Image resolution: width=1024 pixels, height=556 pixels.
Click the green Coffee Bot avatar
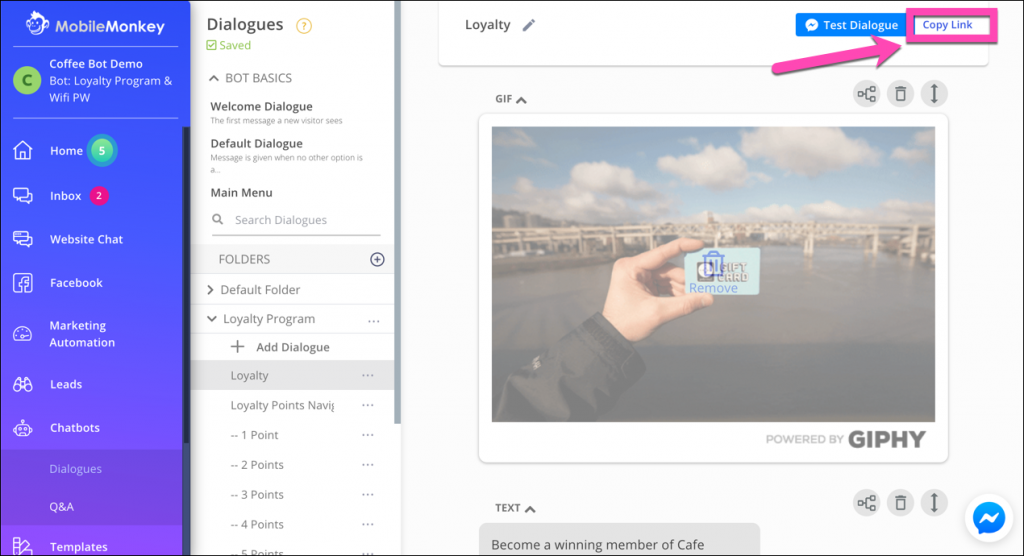[x=27, y=80]
